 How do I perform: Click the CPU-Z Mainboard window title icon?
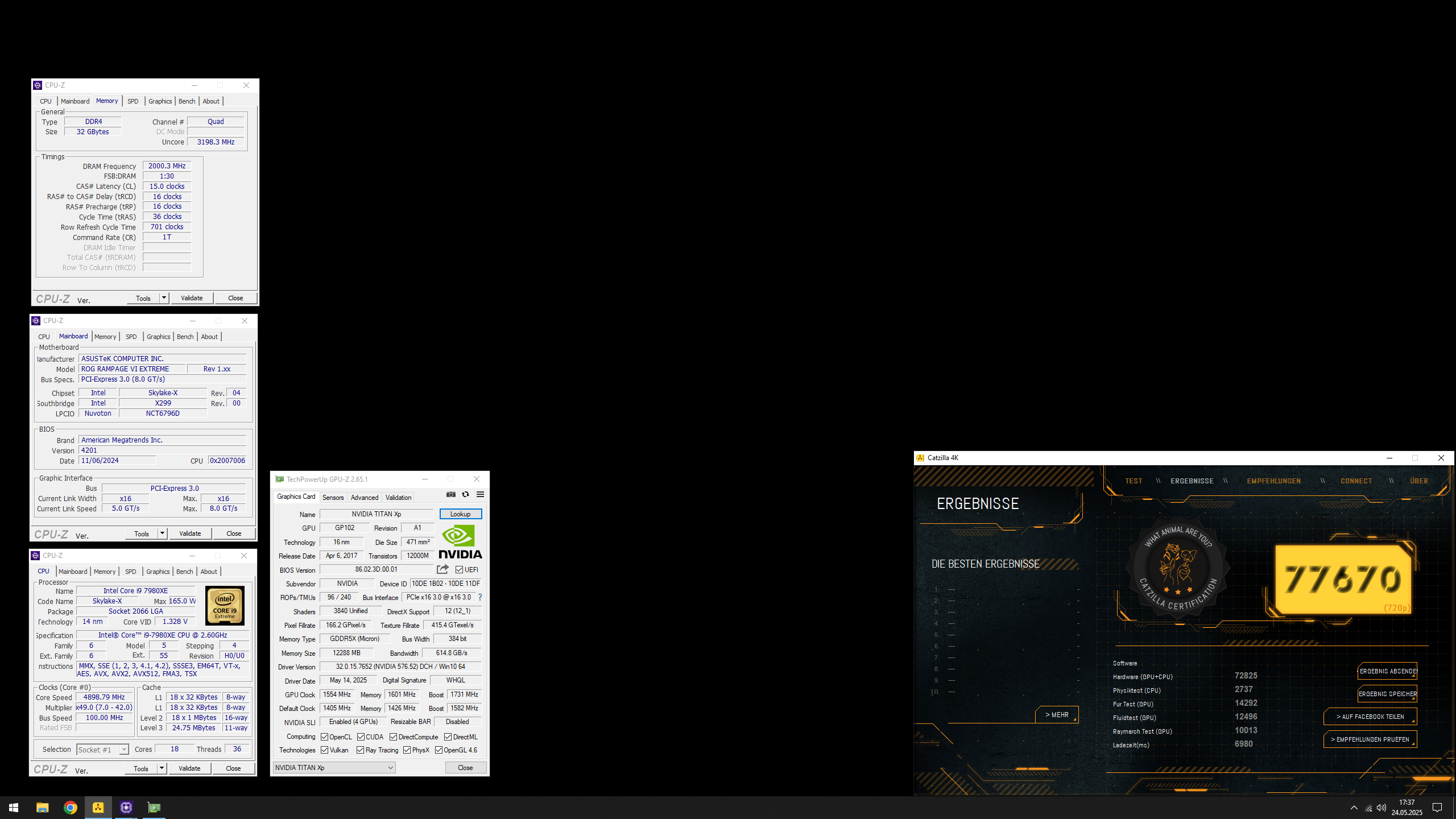(x=36, y=321)
